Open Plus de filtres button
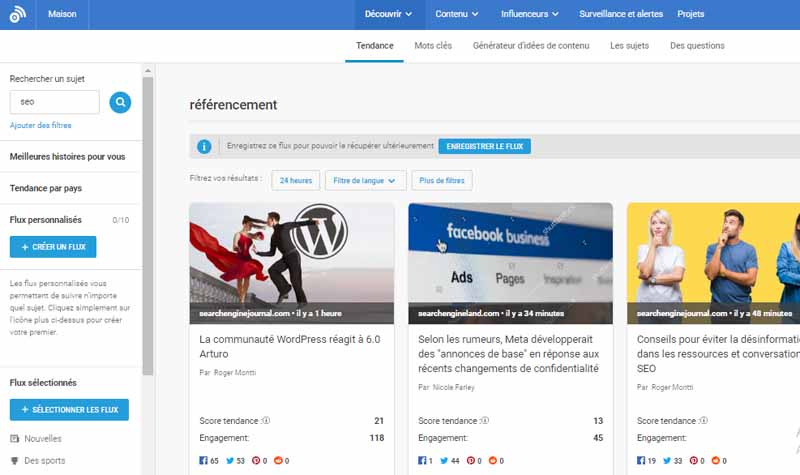This screenshot has width=800, height=475. point(442,180)
